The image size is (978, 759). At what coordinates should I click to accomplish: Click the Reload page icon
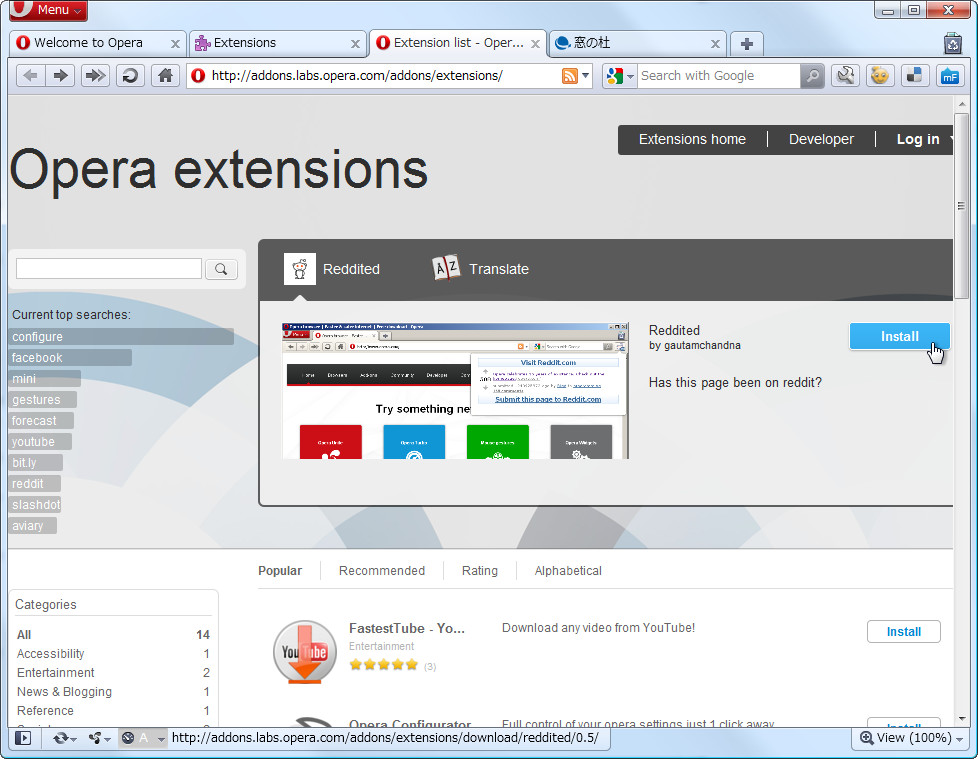[130, 75]
